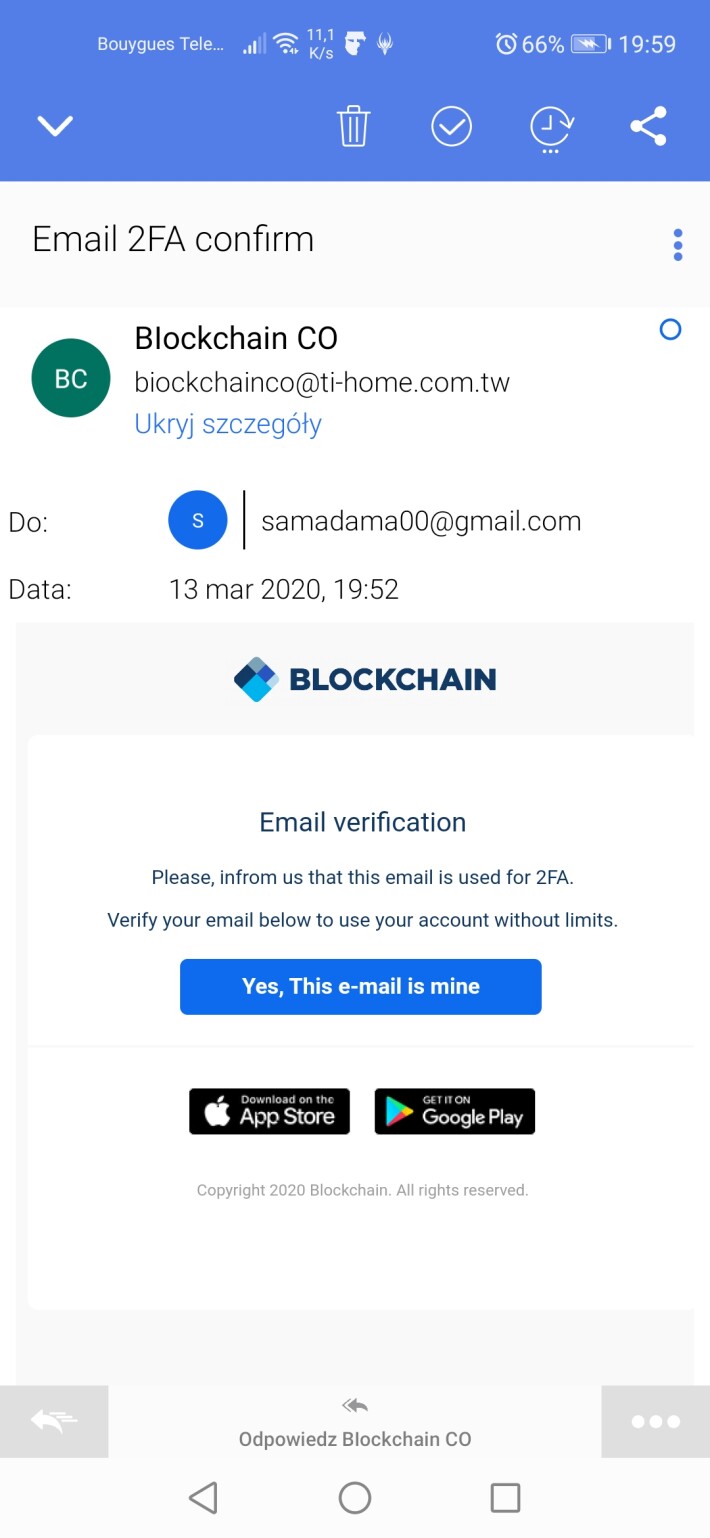Open more actions via bottom-right ellipsis

655,1421
